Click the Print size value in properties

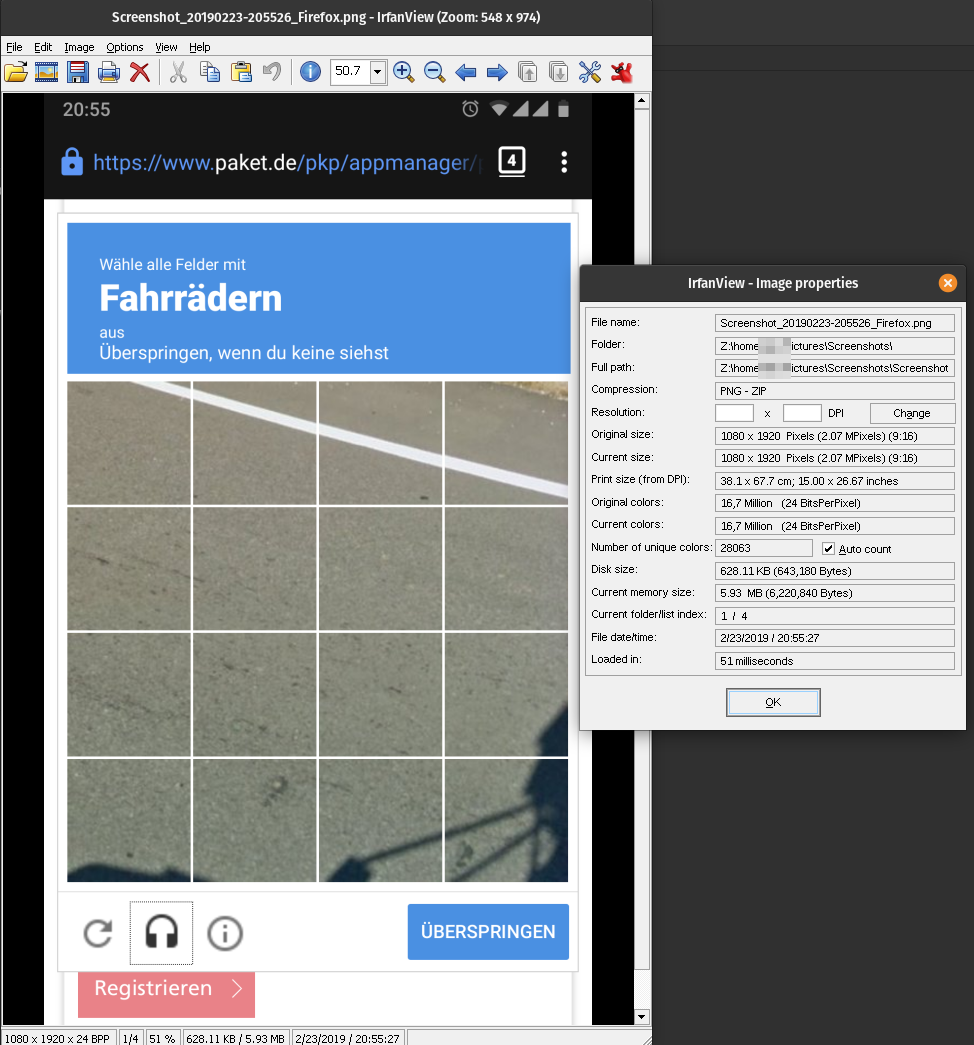835,481
